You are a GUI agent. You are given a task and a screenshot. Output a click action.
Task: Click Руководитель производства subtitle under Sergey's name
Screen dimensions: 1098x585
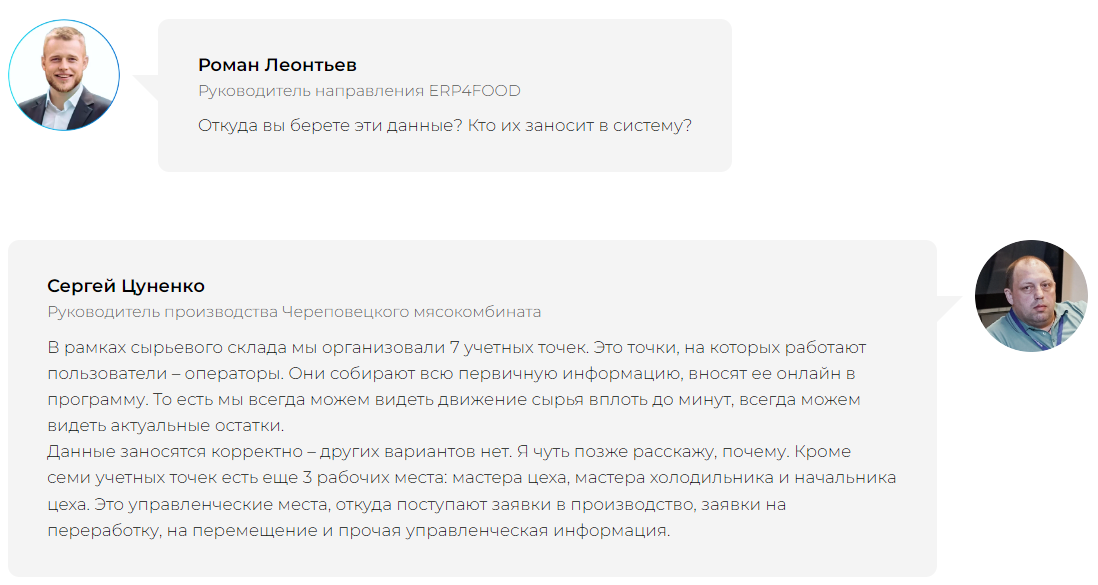coord(162,312)
